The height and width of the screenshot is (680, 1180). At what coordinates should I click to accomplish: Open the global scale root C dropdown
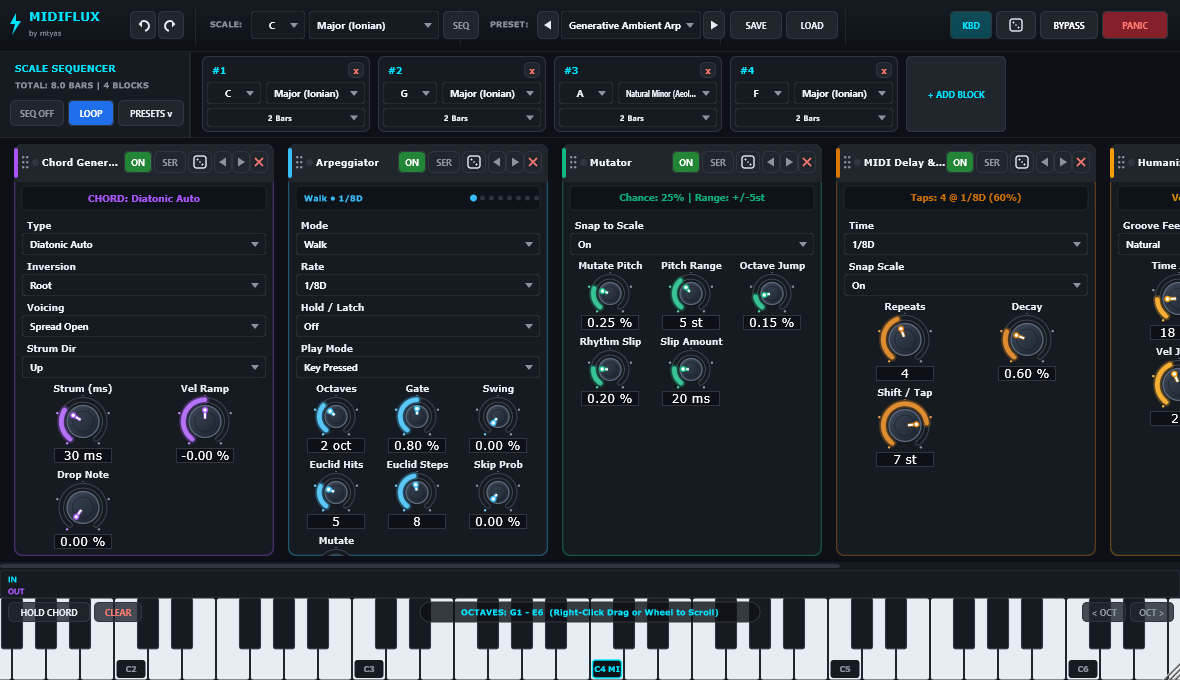tap(278, 26)
